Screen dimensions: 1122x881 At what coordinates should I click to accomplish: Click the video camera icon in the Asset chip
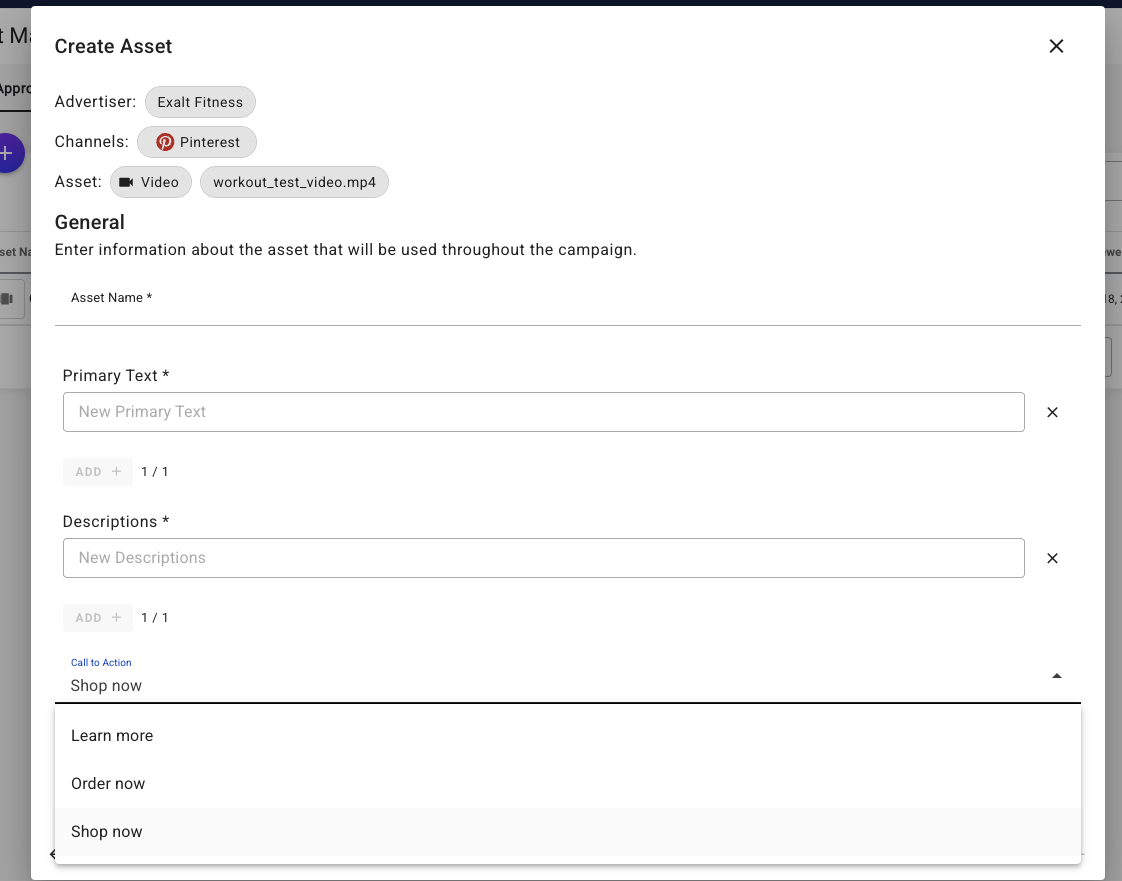126,182
